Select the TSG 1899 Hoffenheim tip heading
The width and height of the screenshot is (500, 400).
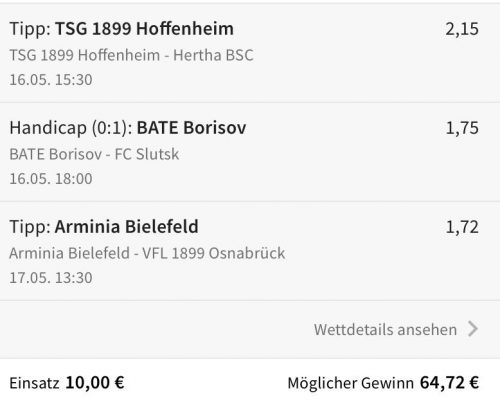(121, 29)
